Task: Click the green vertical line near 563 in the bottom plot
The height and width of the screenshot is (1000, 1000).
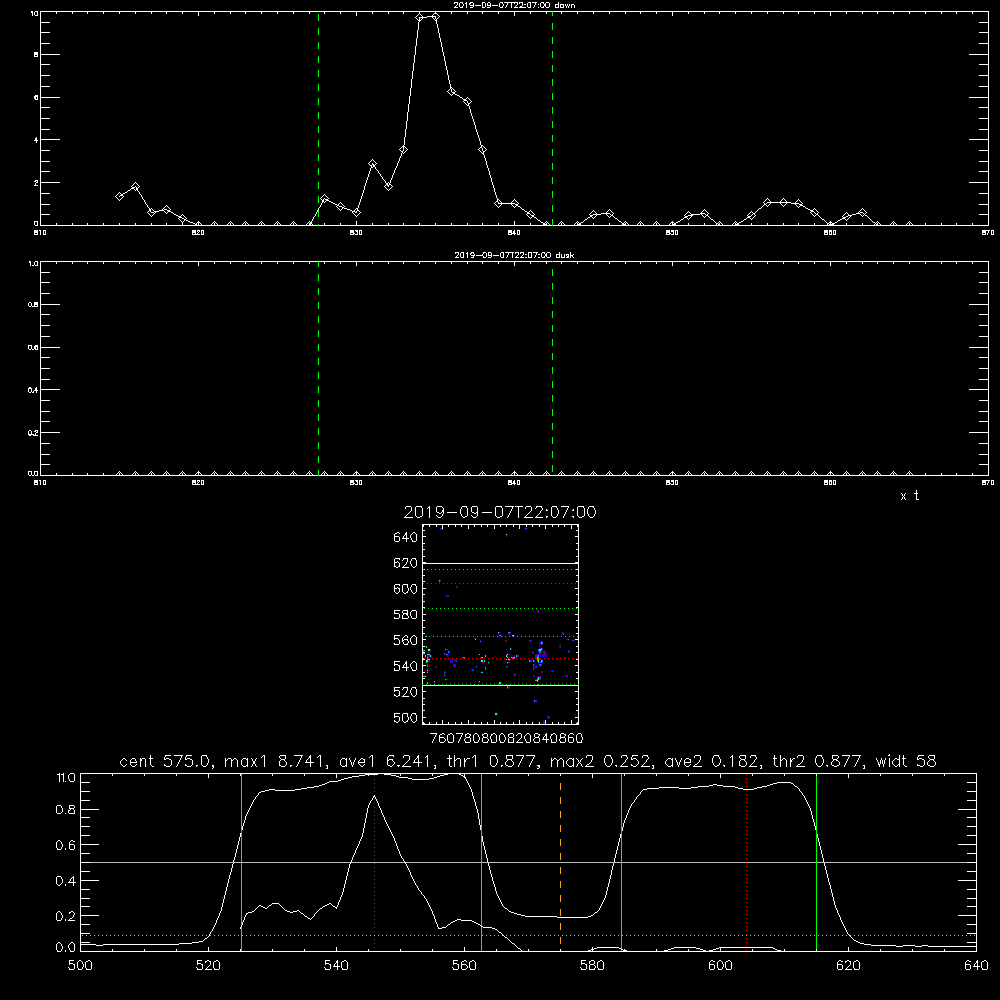Action: click(x=482, y=861)
